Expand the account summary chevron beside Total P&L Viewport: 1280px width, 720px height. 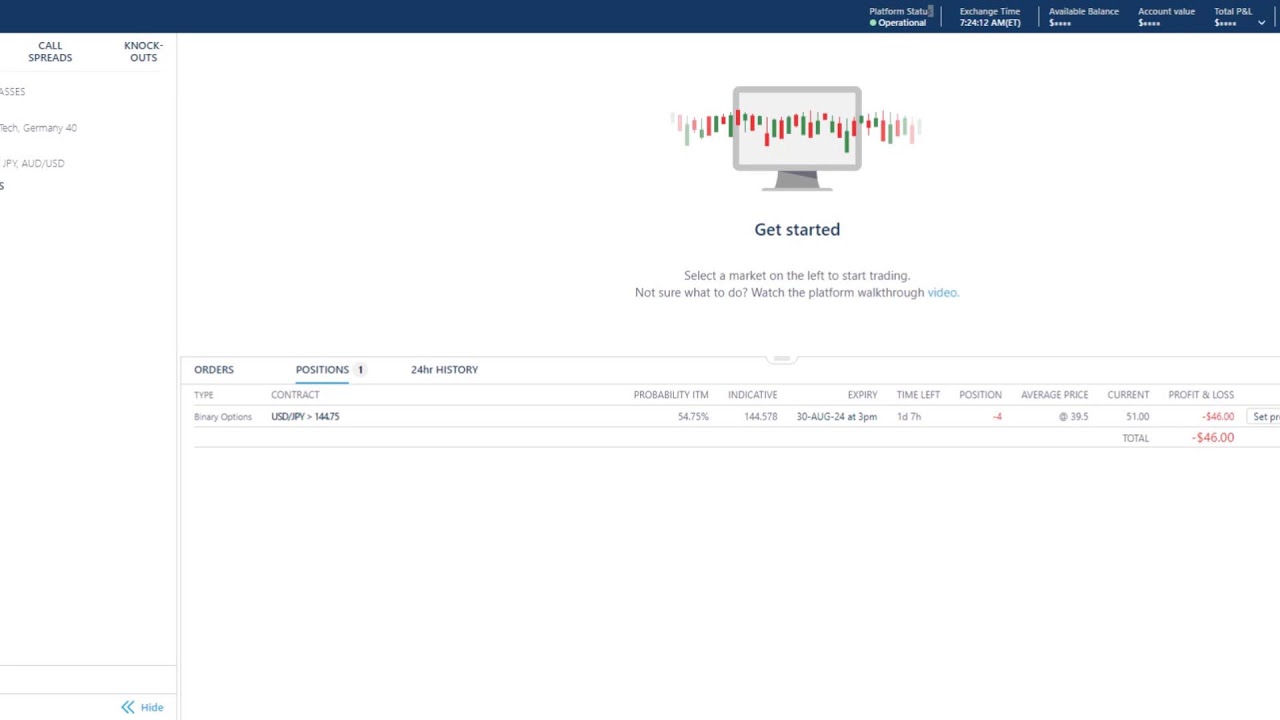[x=1261, y=23]
